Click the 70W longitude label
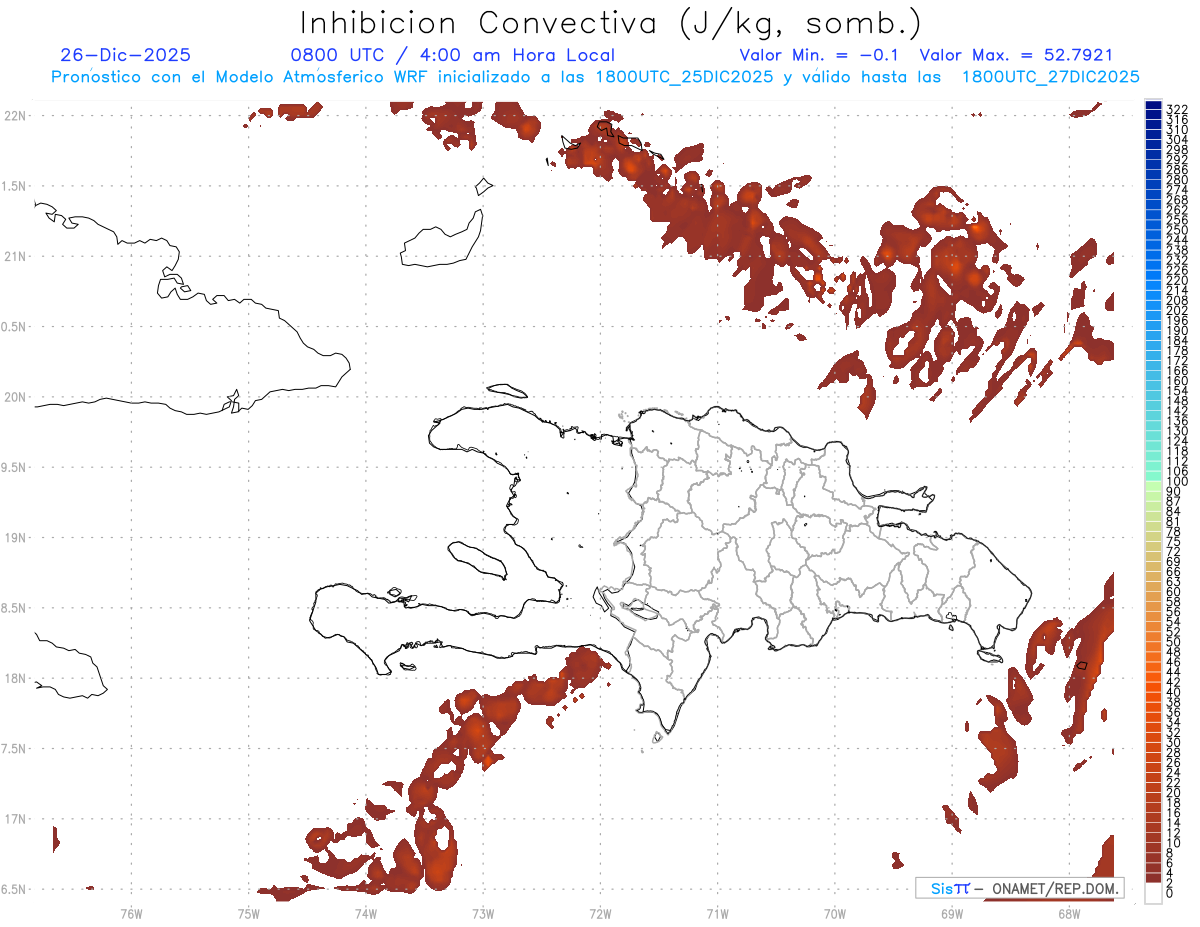Viewport: 1200px width, 927px height. click(835, 912)
